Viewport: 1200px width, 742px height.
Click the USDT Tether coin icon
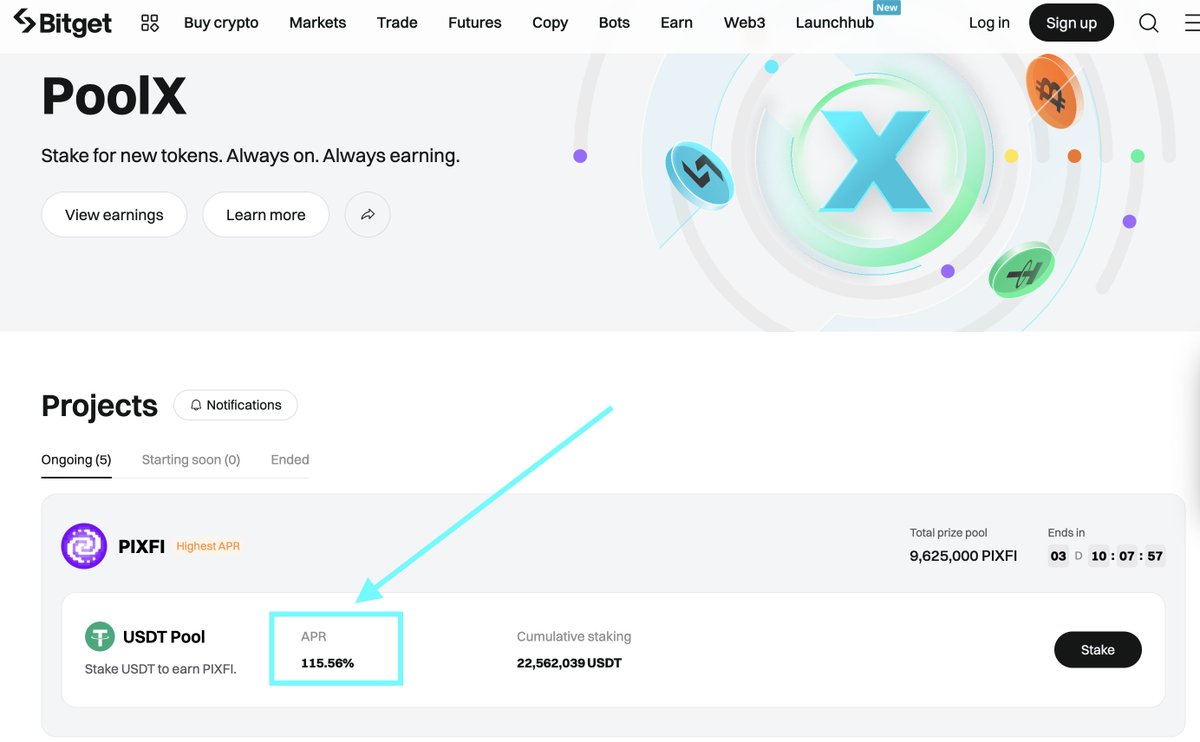pyautogui.click(x=100, y=636)
